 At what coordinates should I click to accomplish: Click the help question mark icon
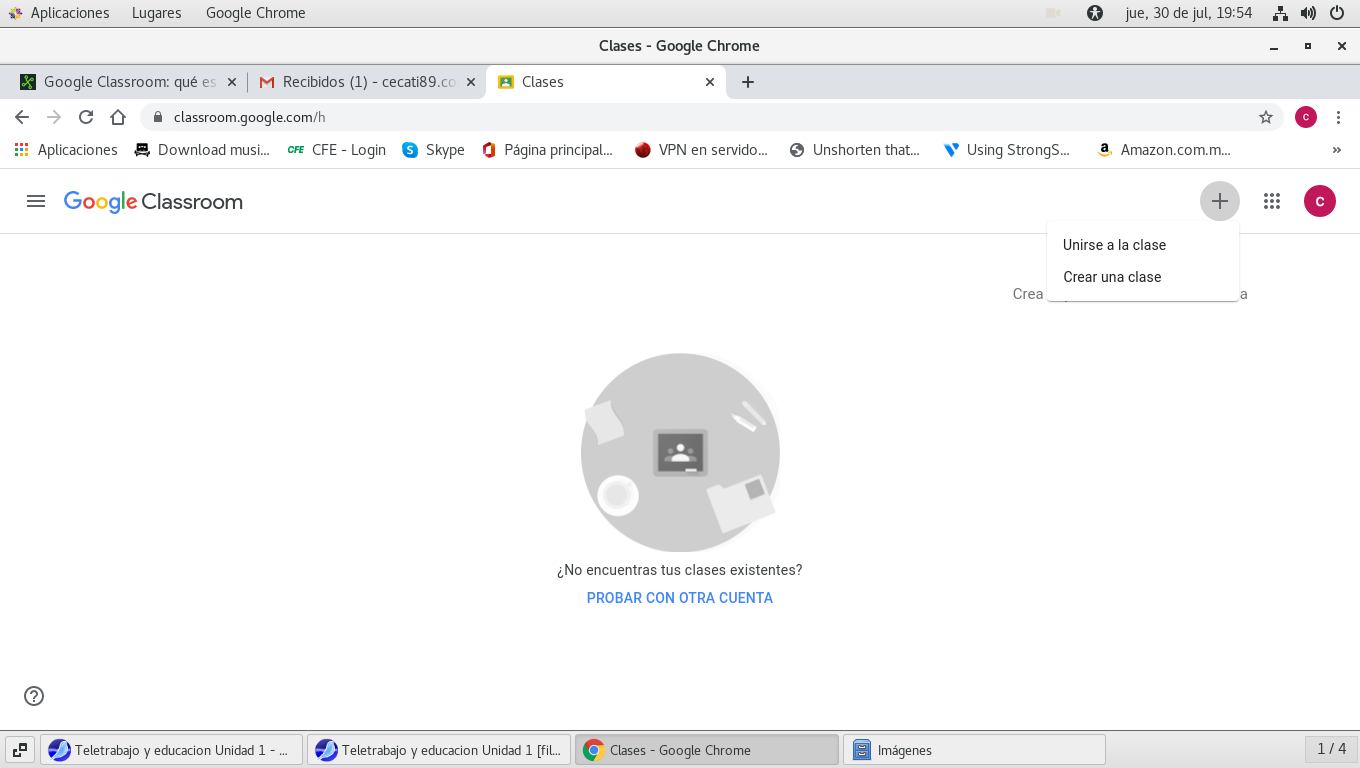pos(34,696)
